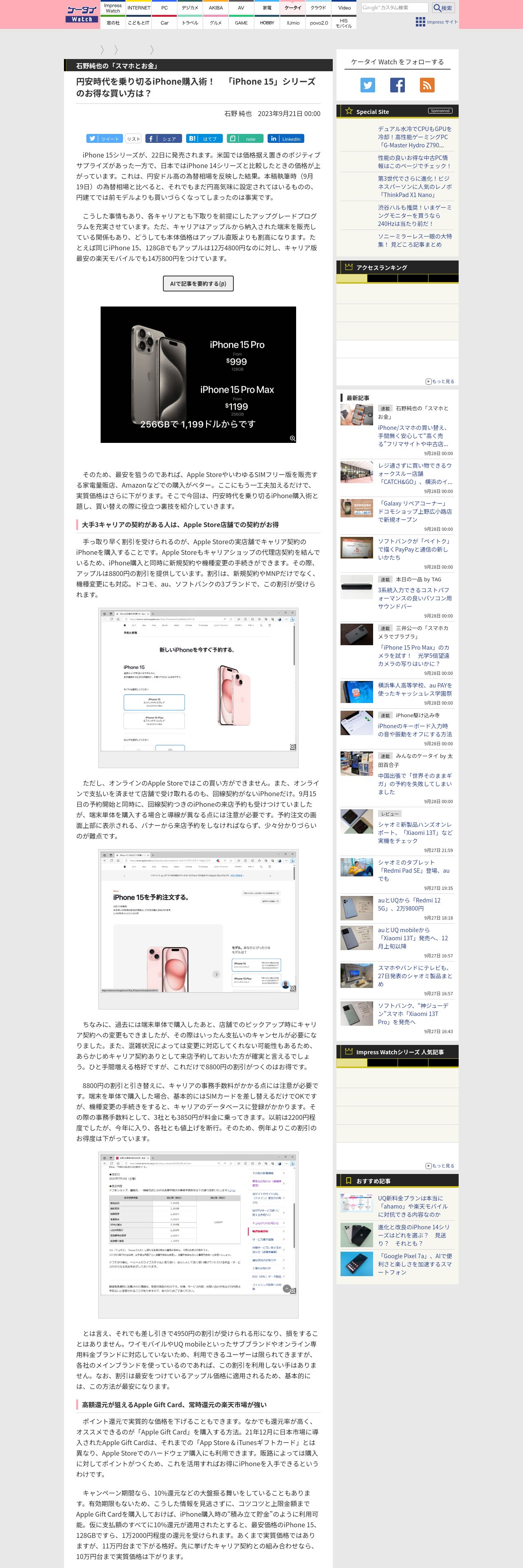Open 窓の杜 nav tab
This screenshot has height=1568, width=523.
[113, 22]
